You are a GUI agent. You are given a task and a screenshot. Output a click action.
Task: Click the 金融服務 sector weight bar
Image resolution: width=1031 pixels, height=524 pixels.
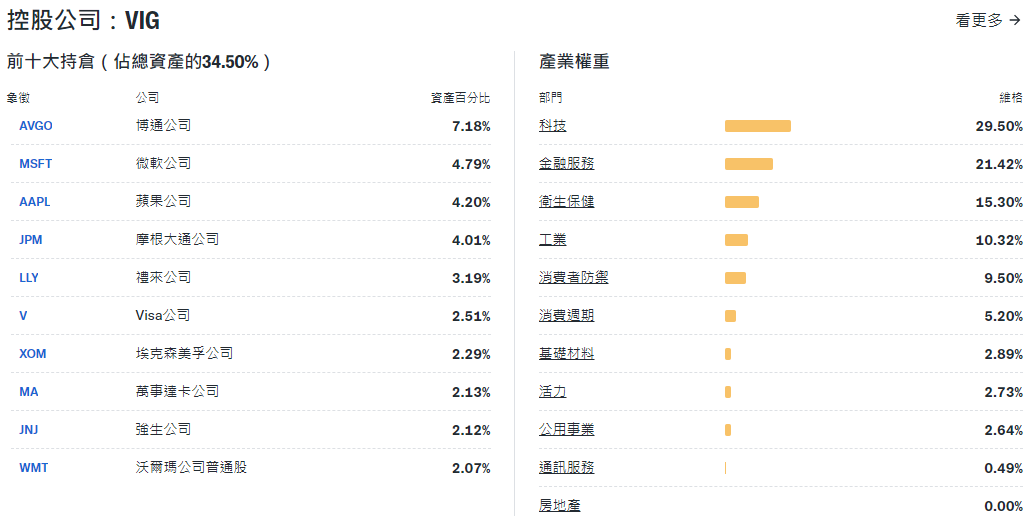point(748,164)
